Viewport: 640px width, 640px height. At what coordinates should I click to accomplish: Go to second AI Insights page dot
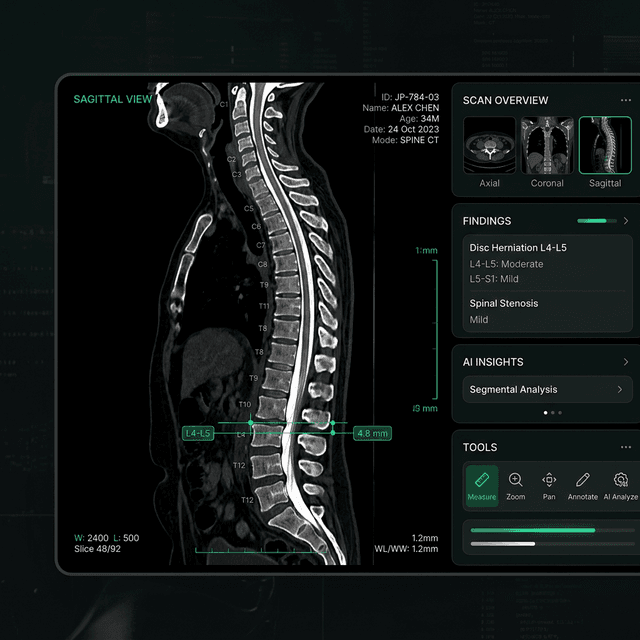(553, 413)
